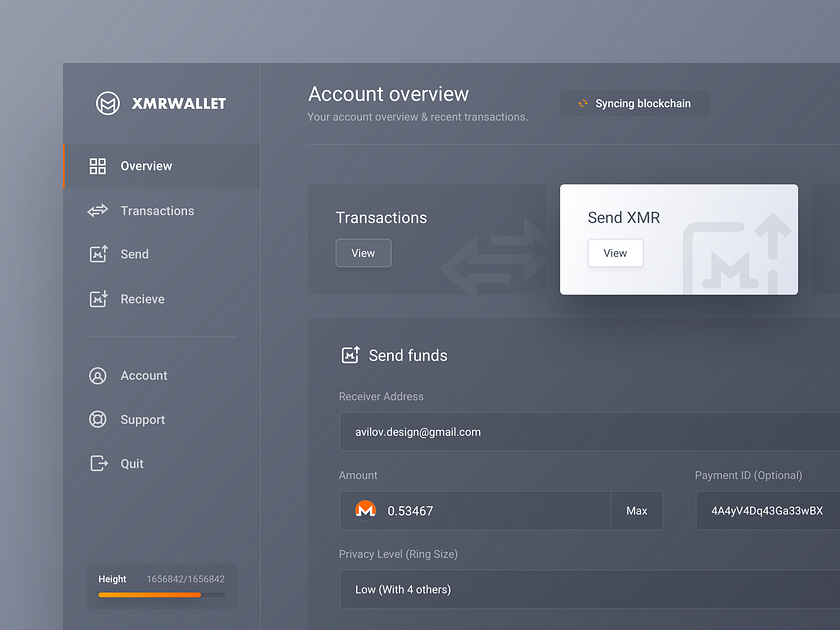Viewport: 840px width, 630px height.
Task: Click View on the Send XMR card
Action: [615, 253]
